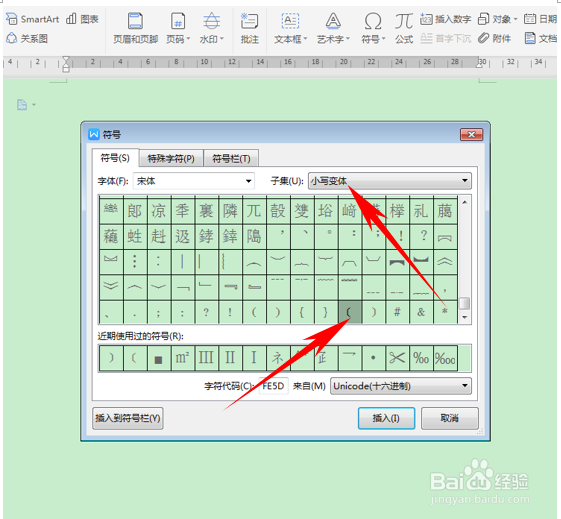Click 插入(I) insert button

(386, 418)
